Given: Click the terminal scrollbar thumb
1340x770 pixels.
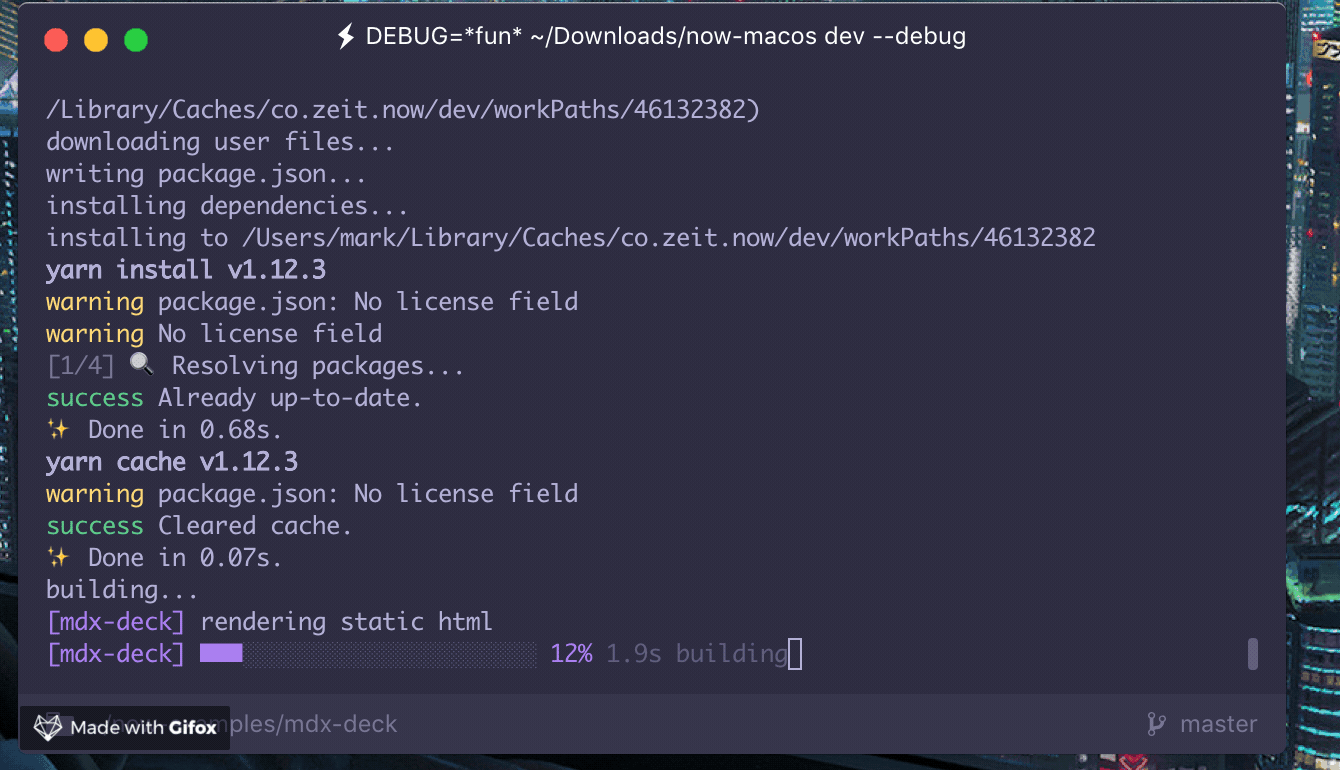Looking at the screenshot, I should pyautogui.click(x=1252, y=654).
